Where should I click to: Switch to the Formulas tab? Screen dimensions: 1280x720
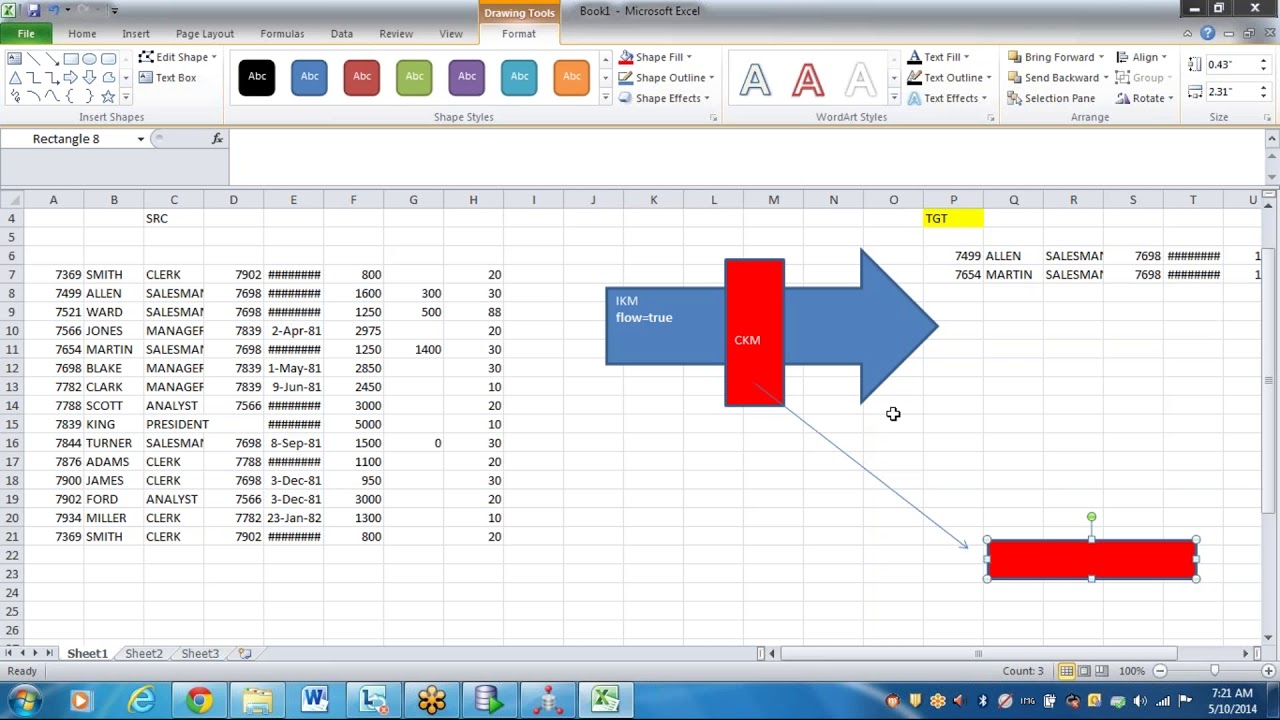click(x=282, y=34)
